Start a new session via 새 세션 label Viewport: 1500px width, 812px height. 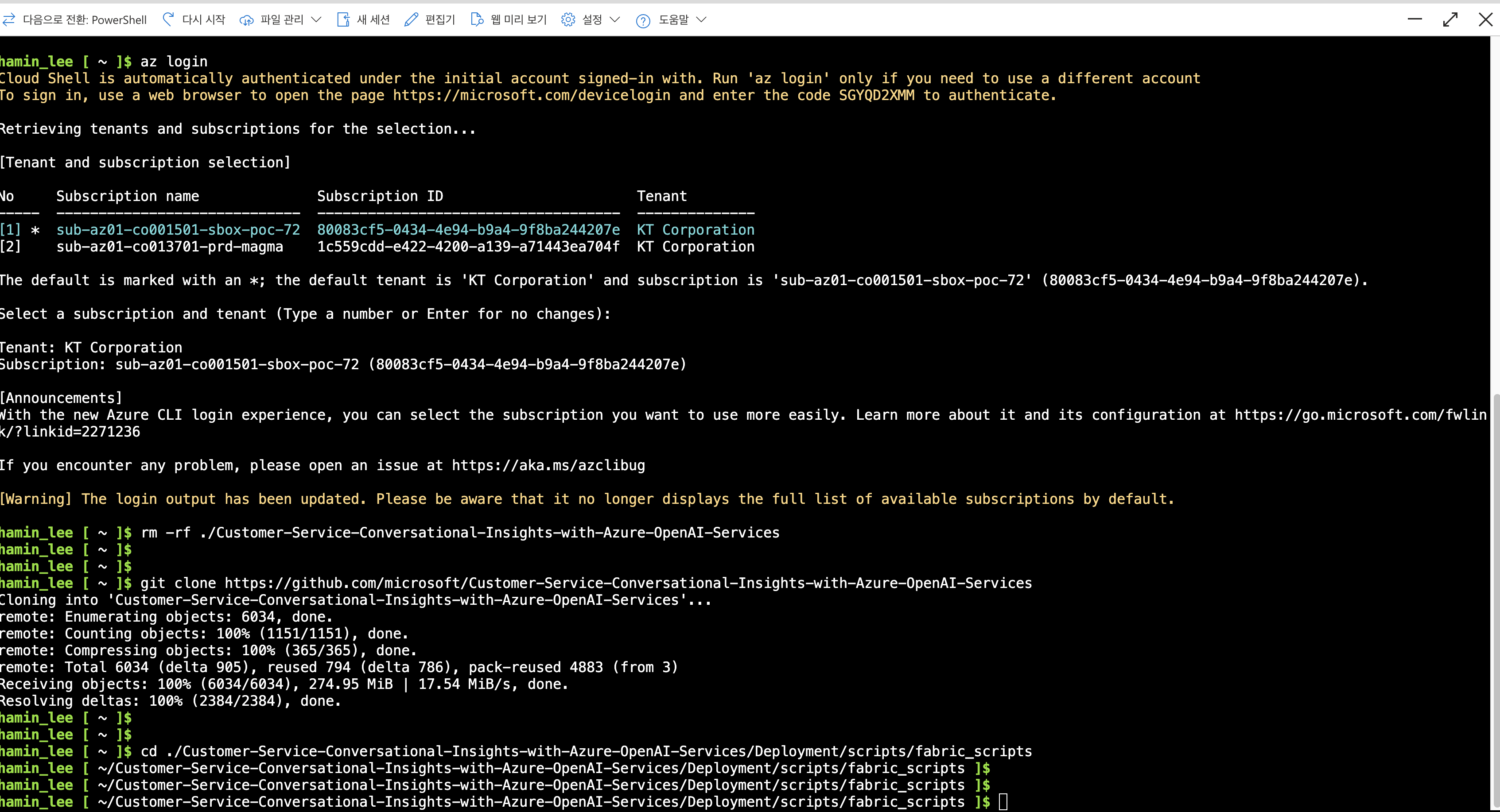pyautogui.click(x=373, y=20)
